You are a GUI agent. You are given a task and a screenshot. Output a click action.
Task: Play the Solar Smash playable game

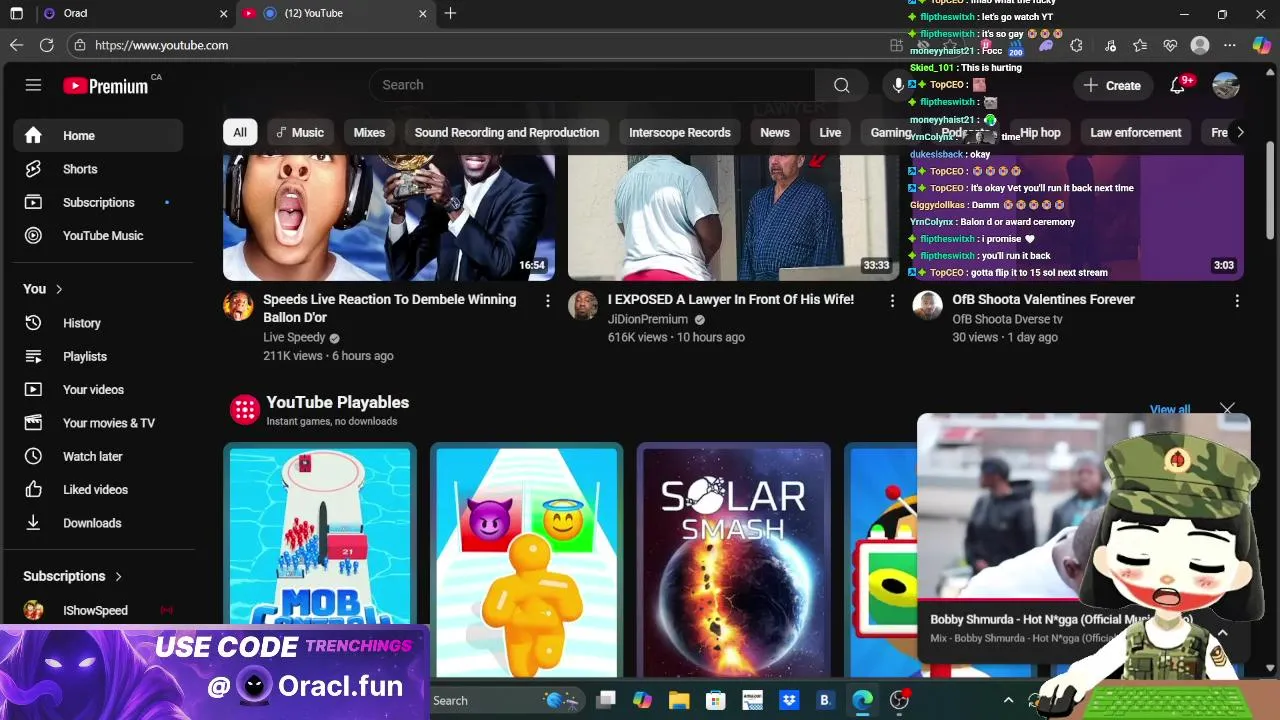click(734, 562)
